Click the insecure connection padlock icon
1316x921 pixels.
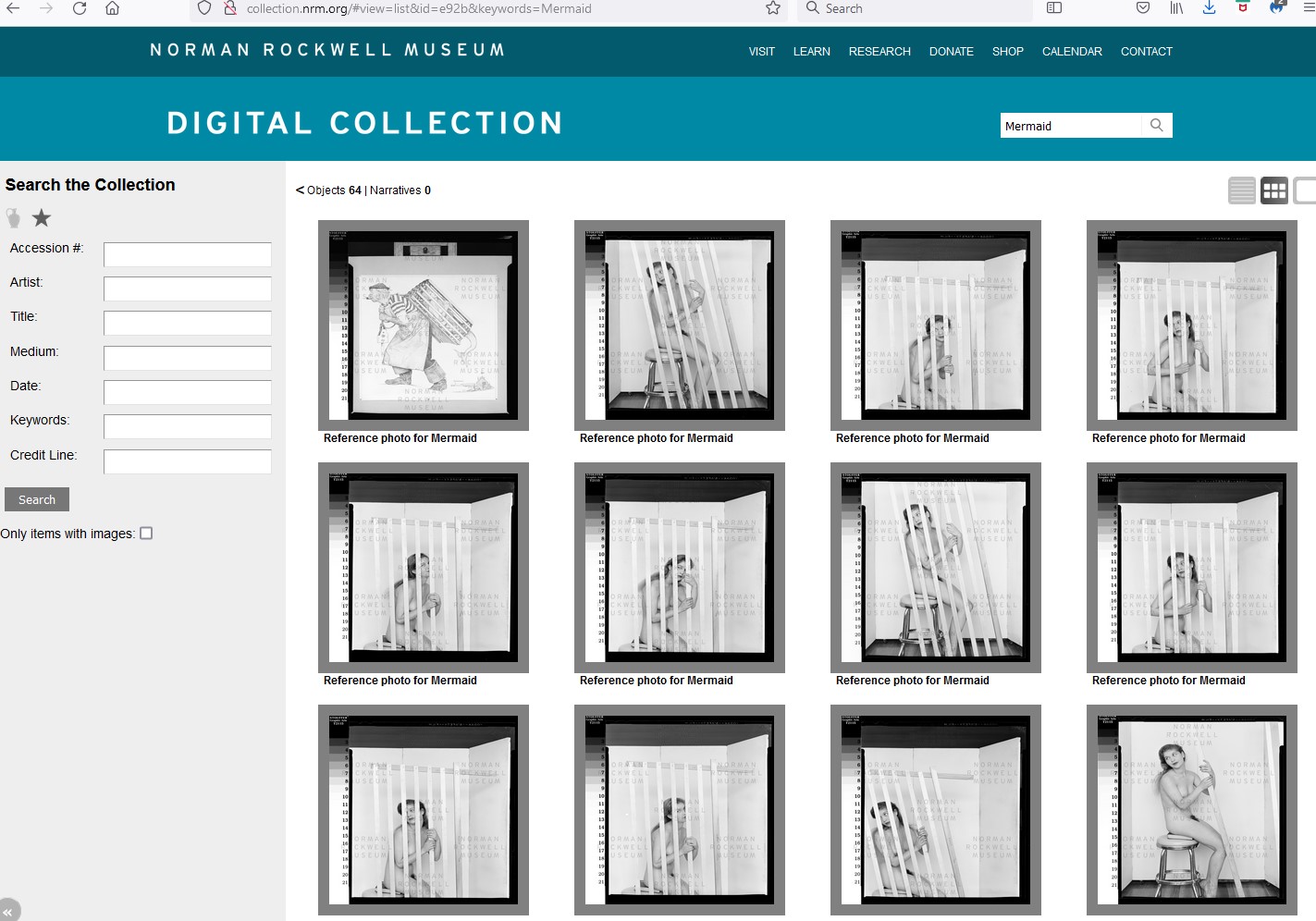(230, 8)
